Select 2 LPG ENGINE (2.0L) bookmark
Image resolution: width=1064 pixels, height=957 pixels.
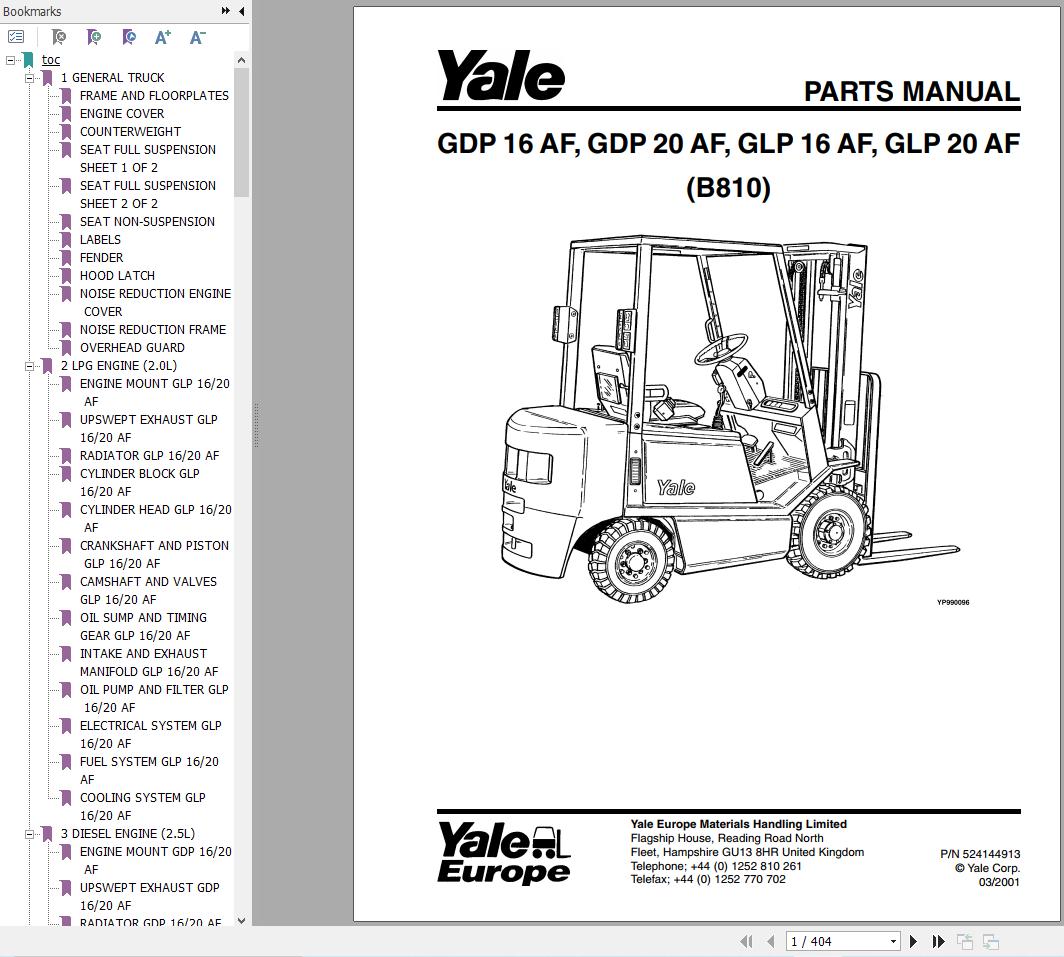click(x=119, y=365)
